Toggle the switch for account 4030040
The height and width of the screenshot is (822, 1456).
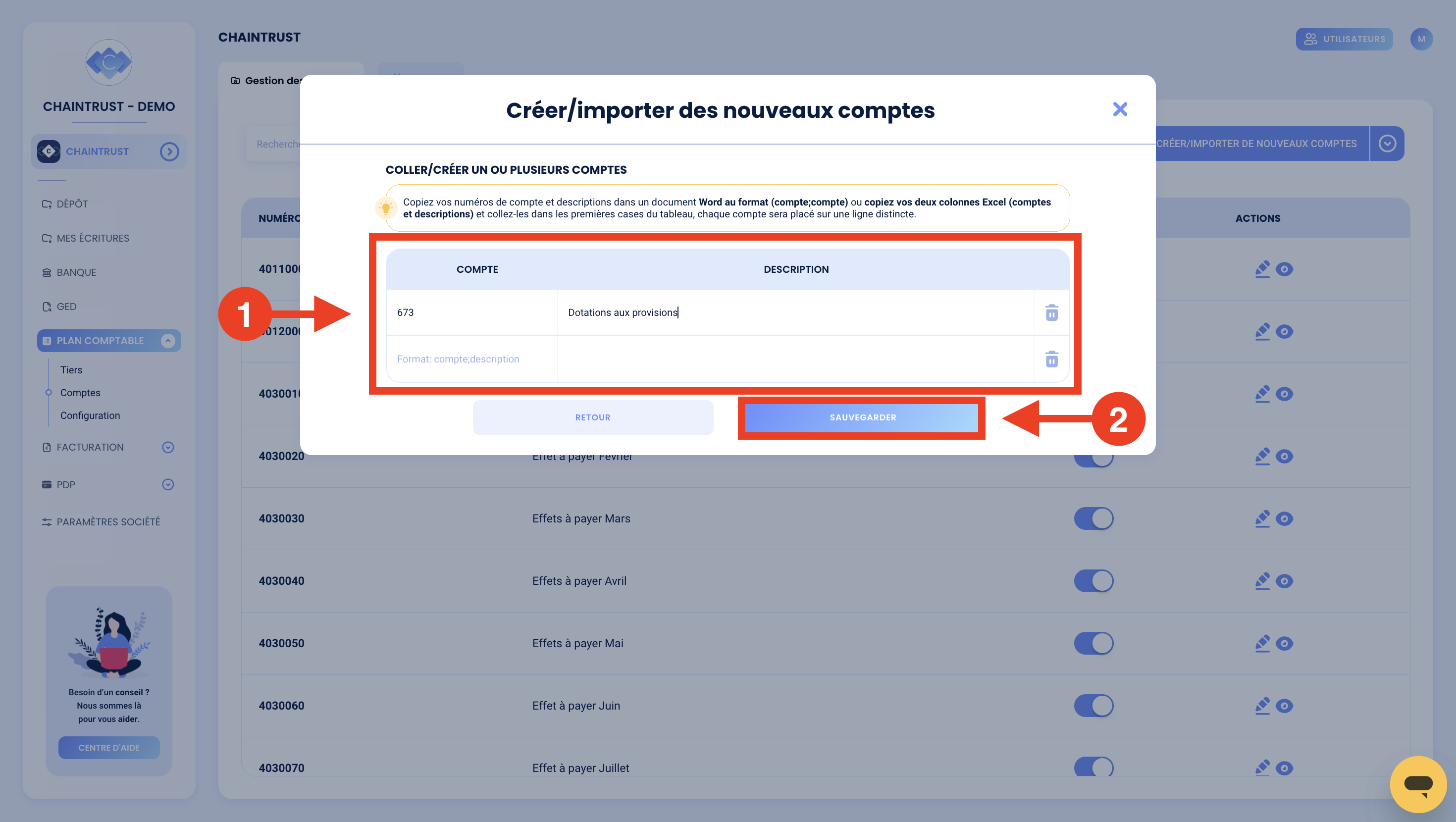coord(1093,581)
